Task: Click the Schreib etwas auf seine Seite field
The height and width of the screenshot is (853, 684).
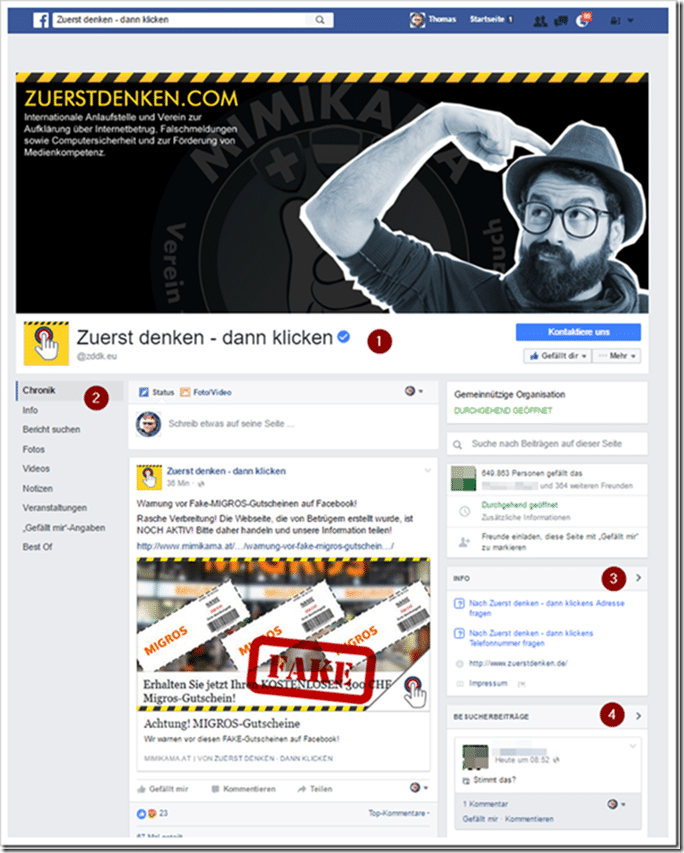Action: coord(231,424)
